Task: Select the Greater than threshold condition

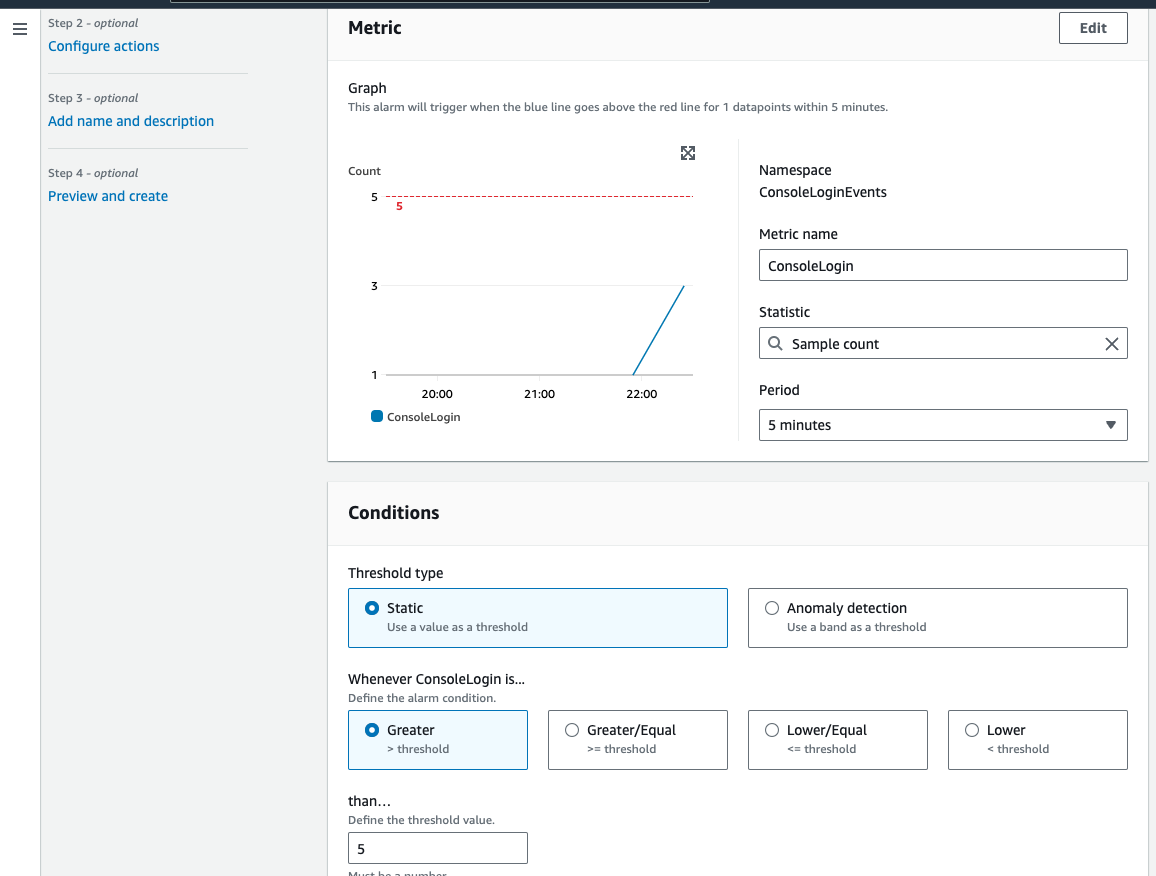Action: tap(372, 730)
